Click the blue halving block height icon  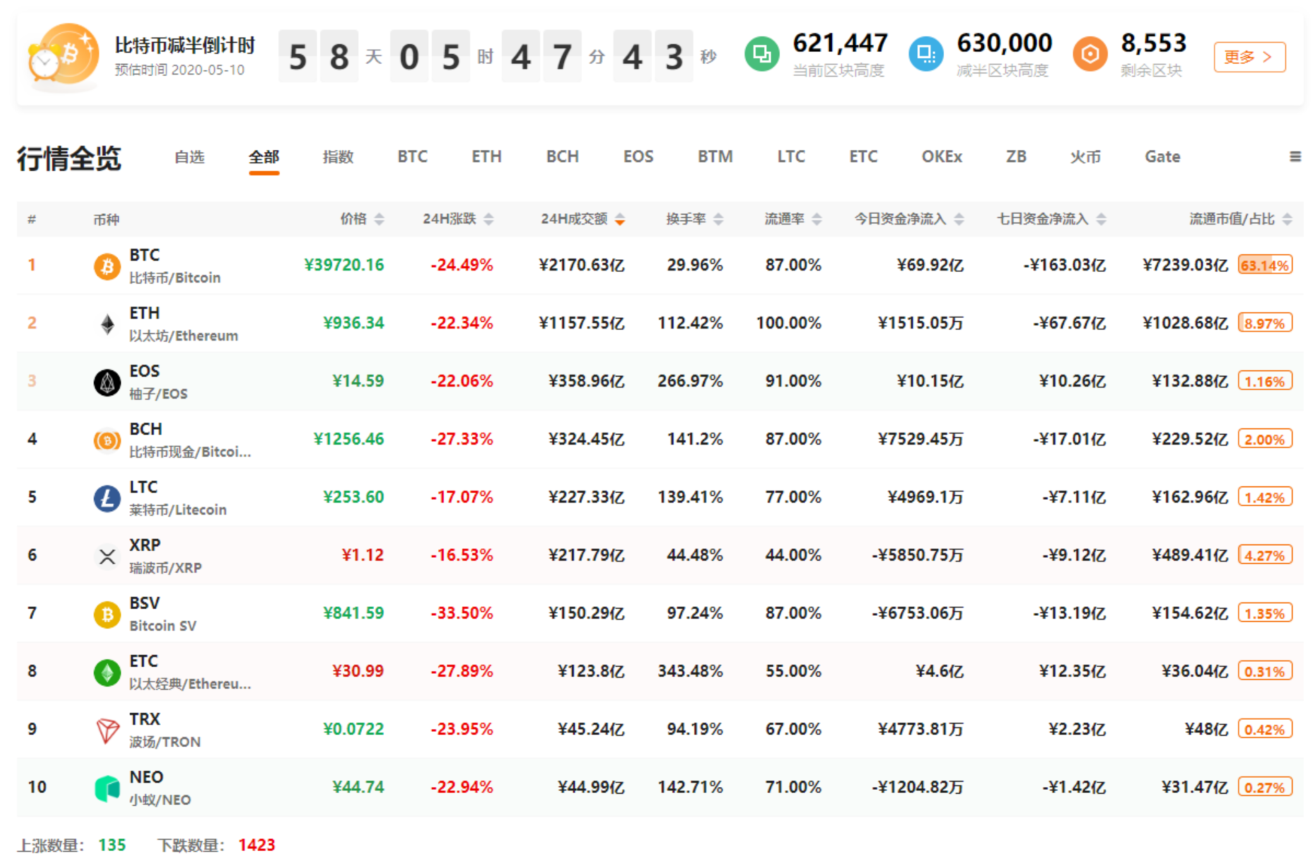click(926, 54)
